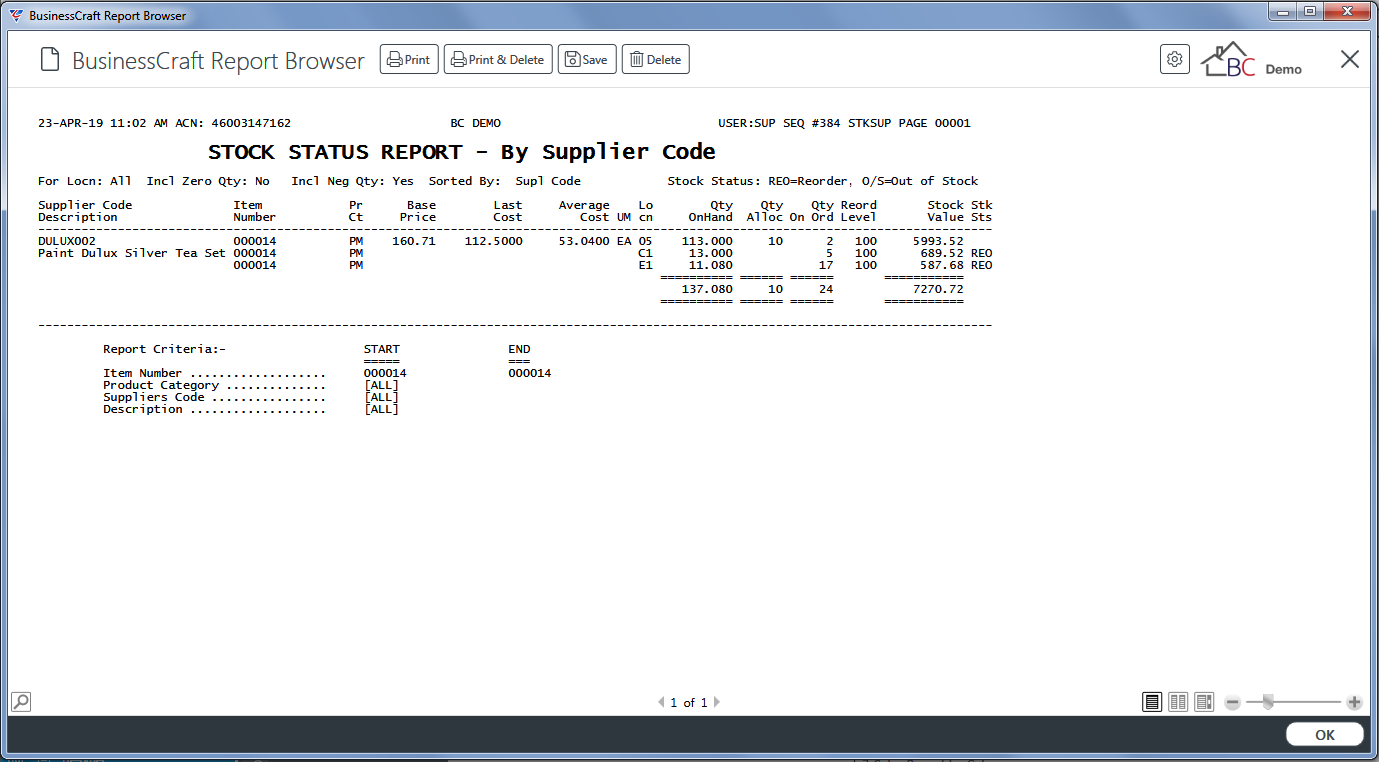Click the zoom out minus icon
The height and width of the screenshot is (762, 1379).
point(1233,703)
